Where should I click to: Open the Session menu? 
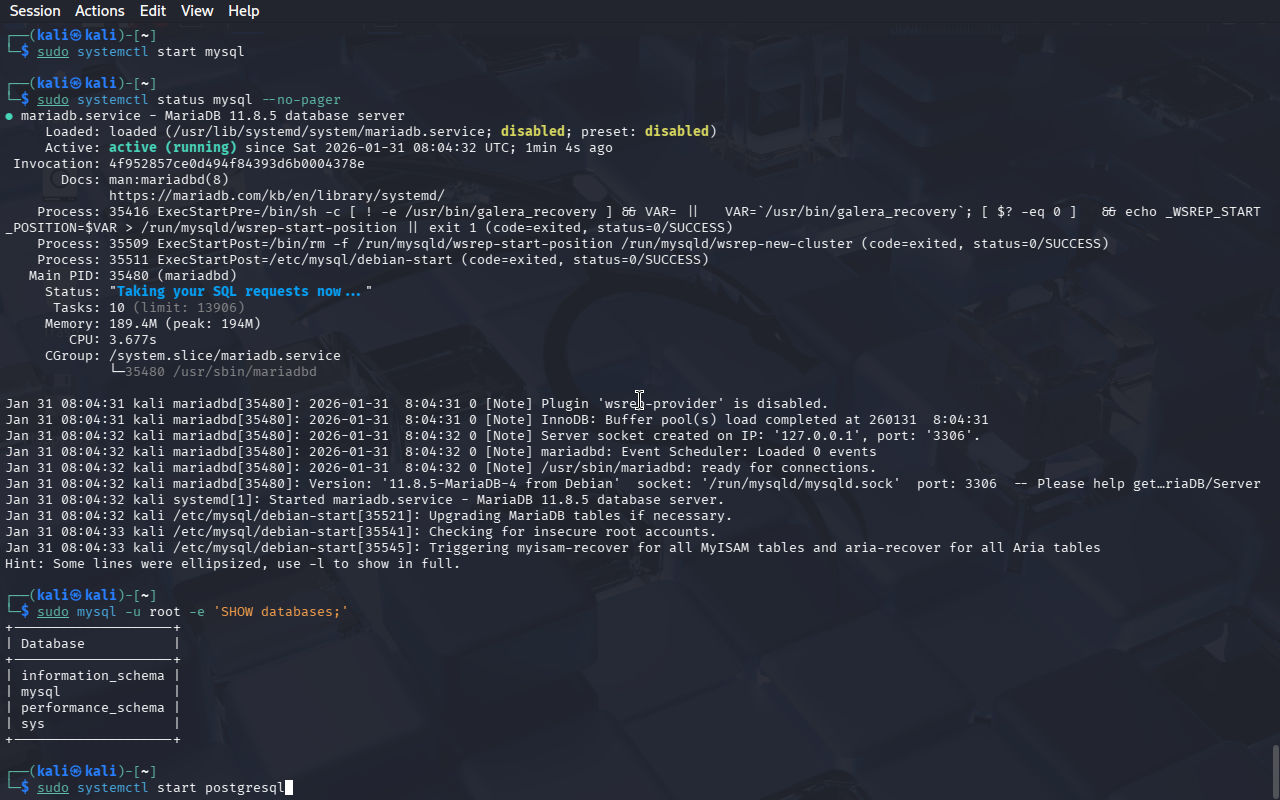click(35, 11)
